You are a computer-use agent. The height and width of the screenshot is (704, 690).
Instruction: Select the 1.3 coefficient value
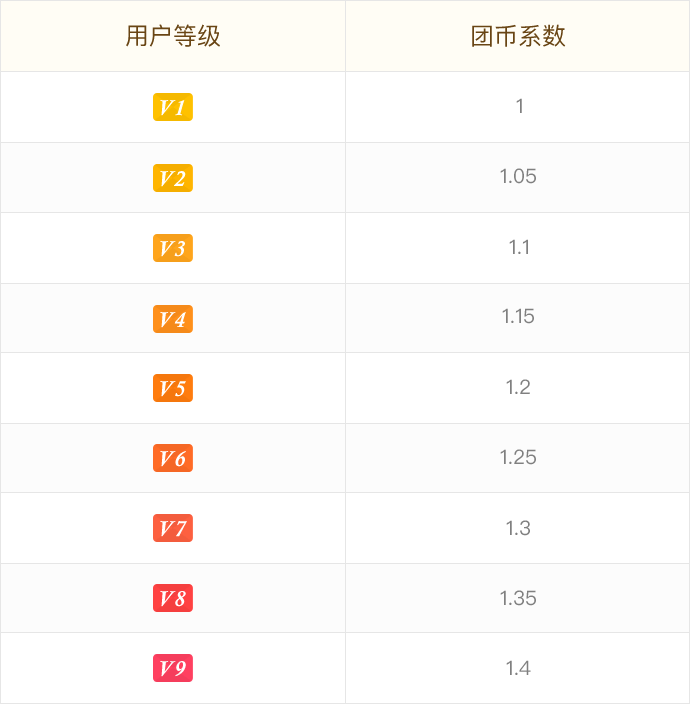518,528
